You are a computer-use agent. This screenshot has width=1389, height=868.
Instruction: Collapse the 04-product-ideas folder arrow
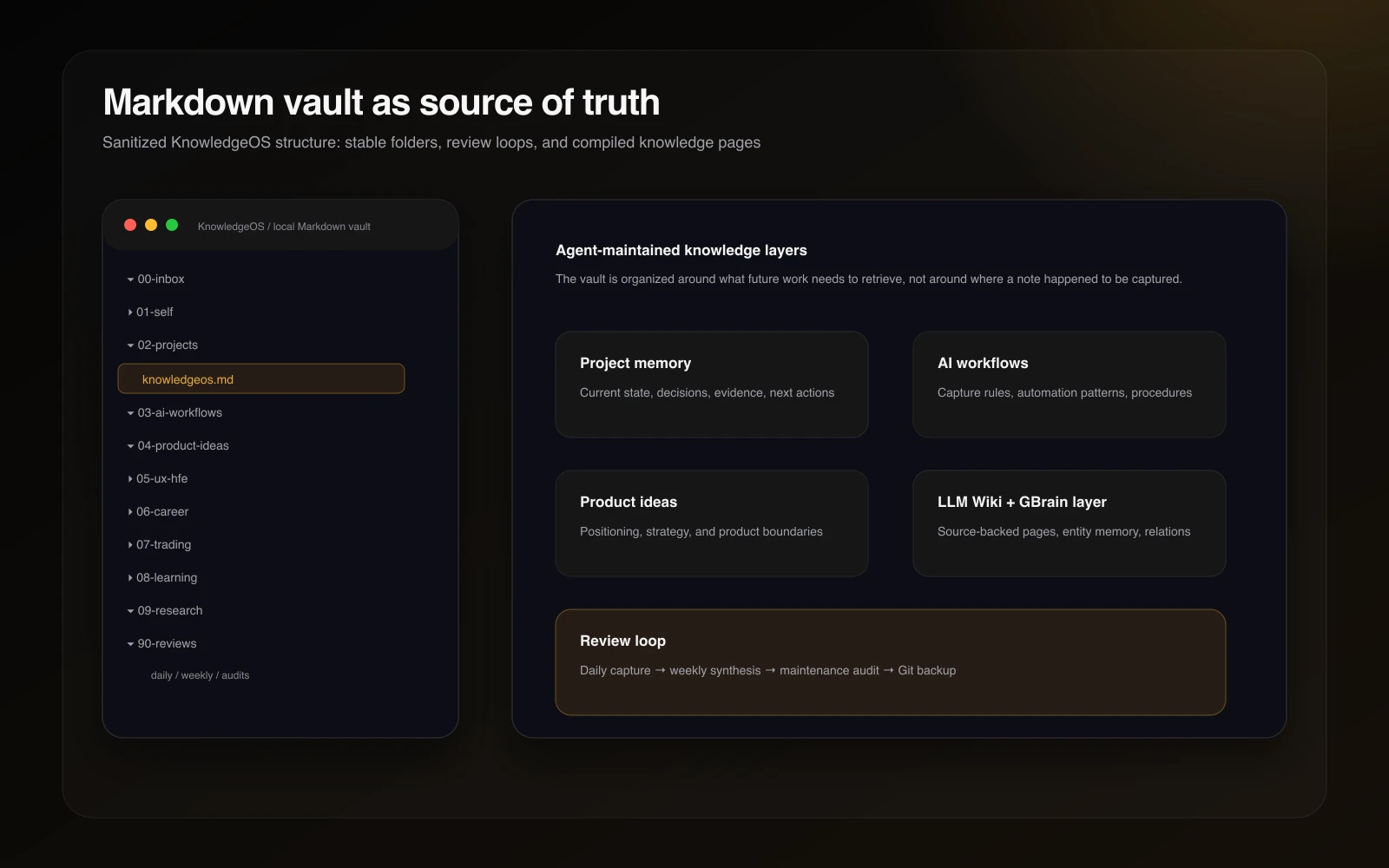pyautogui.click(x=130, y=446)
